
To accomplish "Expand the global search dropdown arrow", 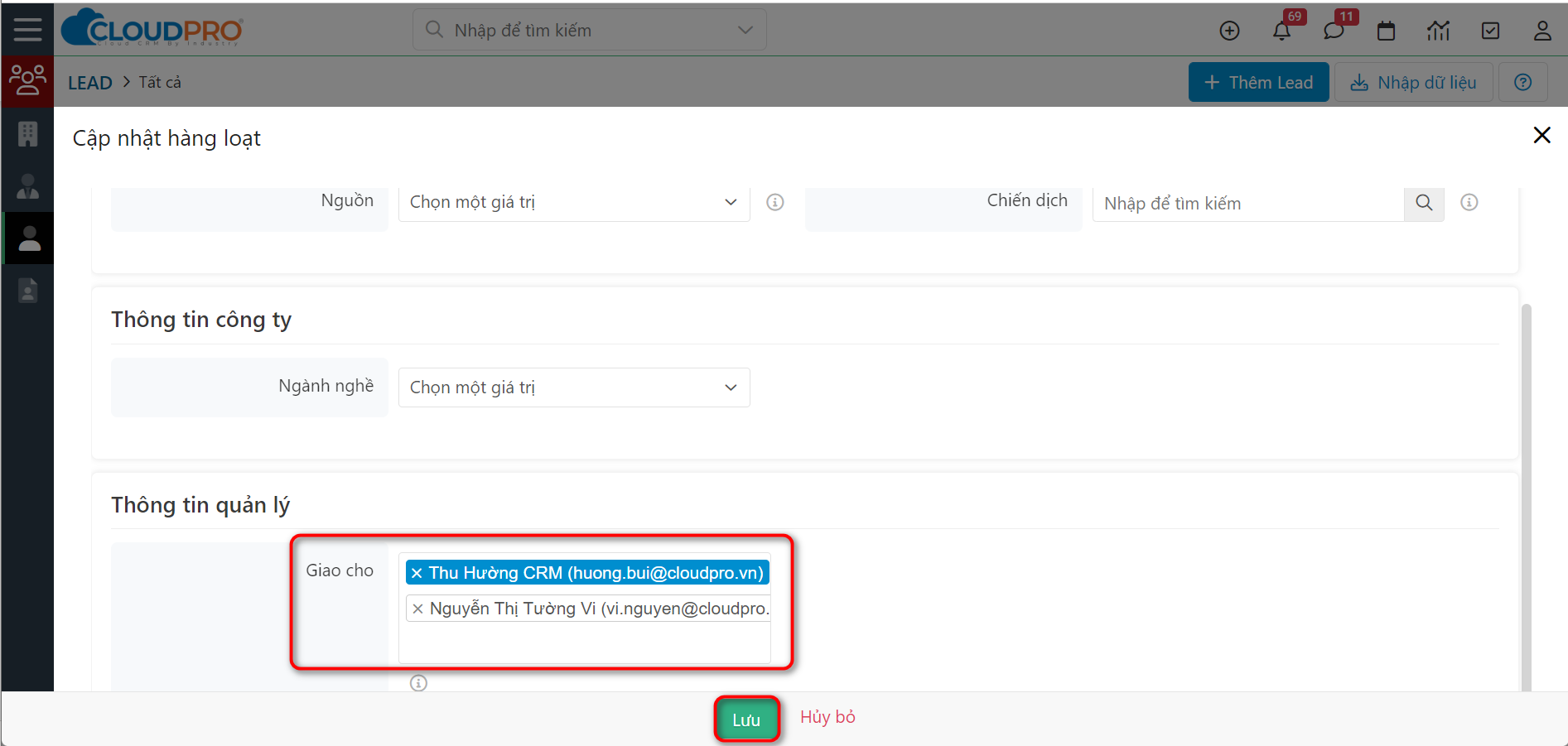I will 745,30.
